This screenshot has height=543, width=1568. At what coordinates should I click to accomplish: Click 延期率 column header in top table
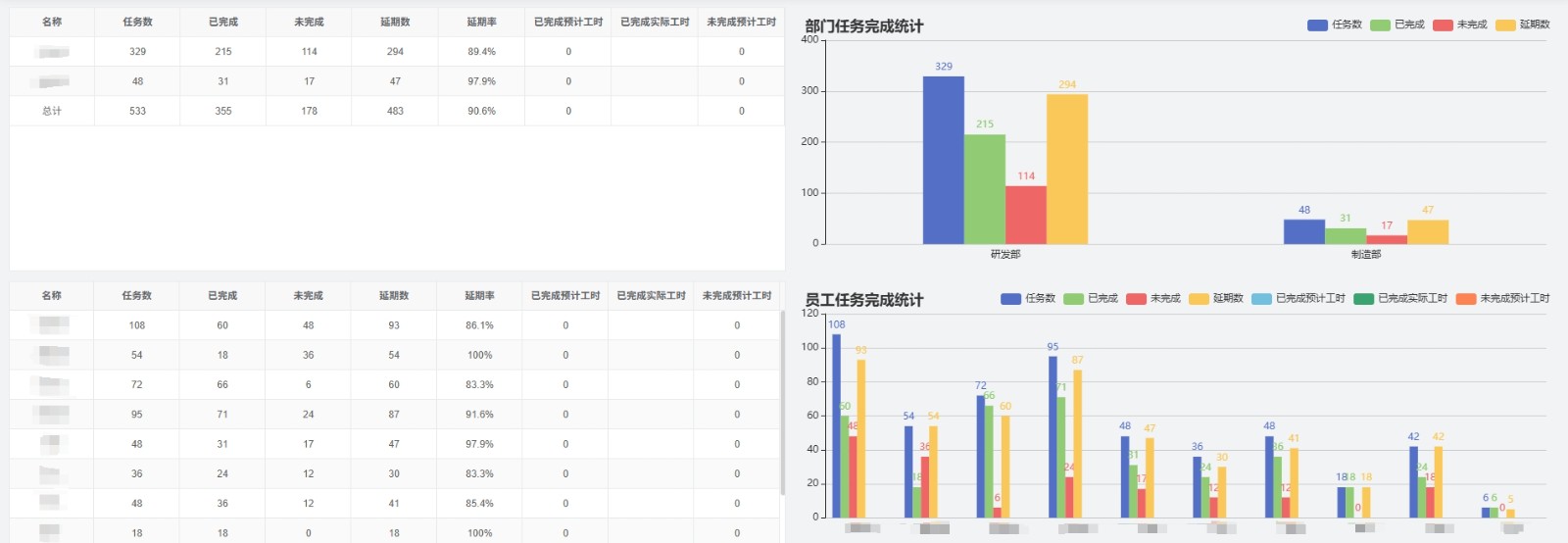click(481, 22)
